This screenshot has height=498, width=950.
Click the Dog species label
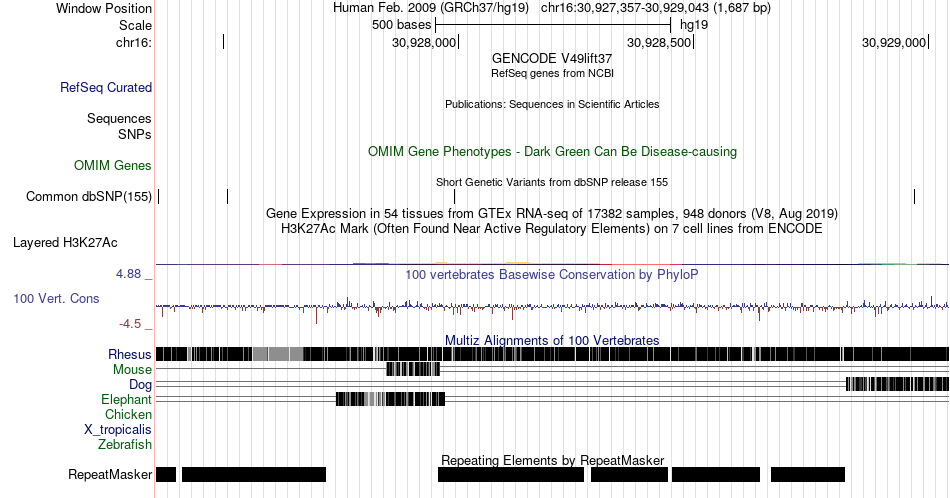(x=140, y=384)
